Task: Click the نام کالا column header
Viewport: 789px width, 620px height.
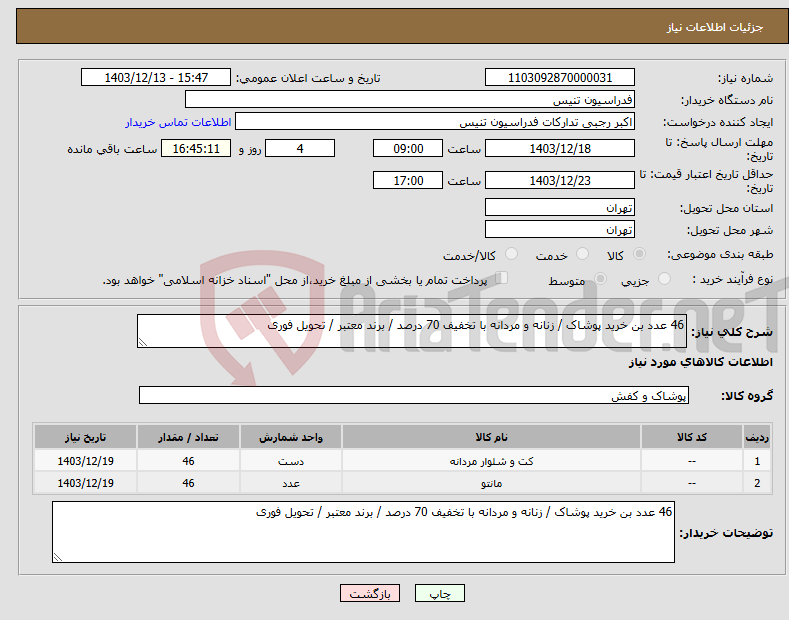Action: [x=491, y=437]
